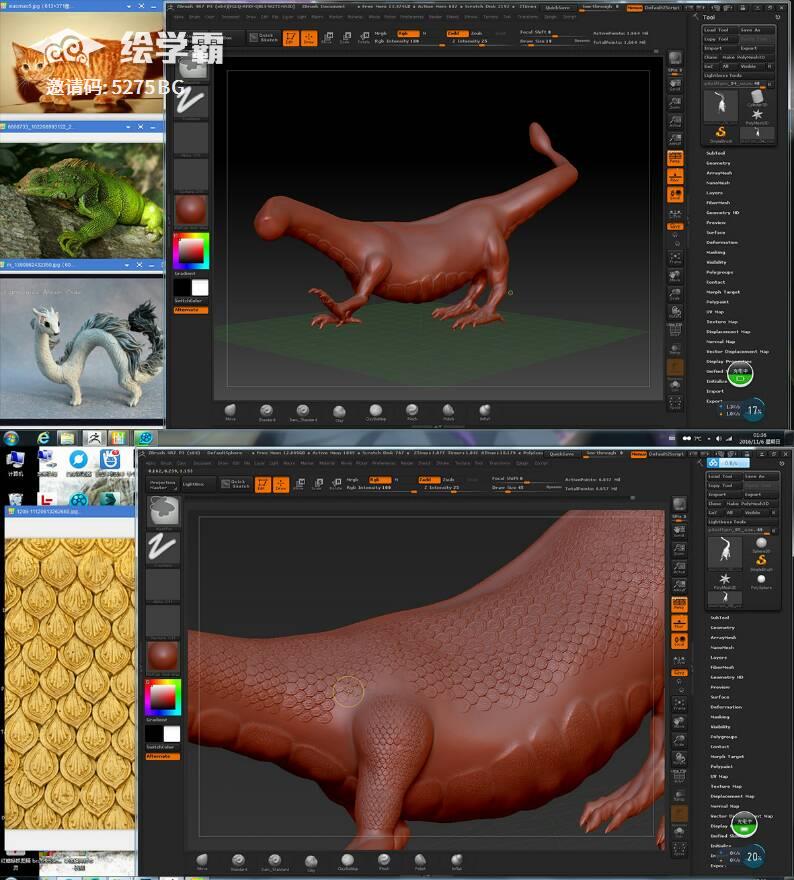
Task: Choose ClayBuildup brush in upper ZBrush bottom shelf
Action: coord(375,412)
